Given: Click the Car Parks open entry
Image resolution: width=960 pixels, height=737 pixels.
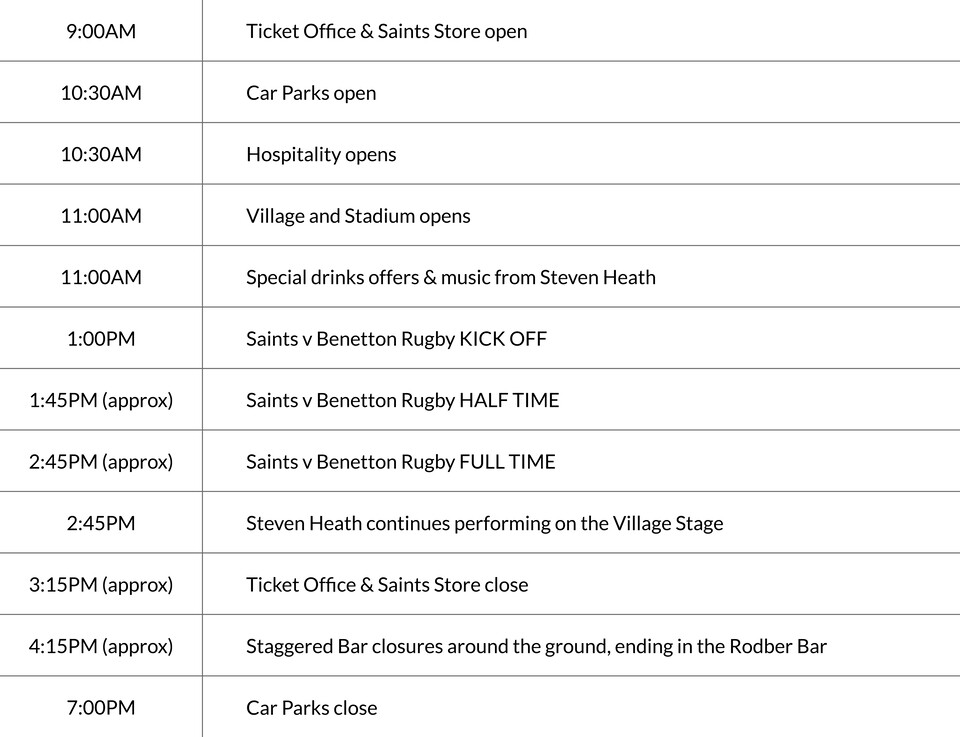Looking at the screenshot, I should 311,93.
